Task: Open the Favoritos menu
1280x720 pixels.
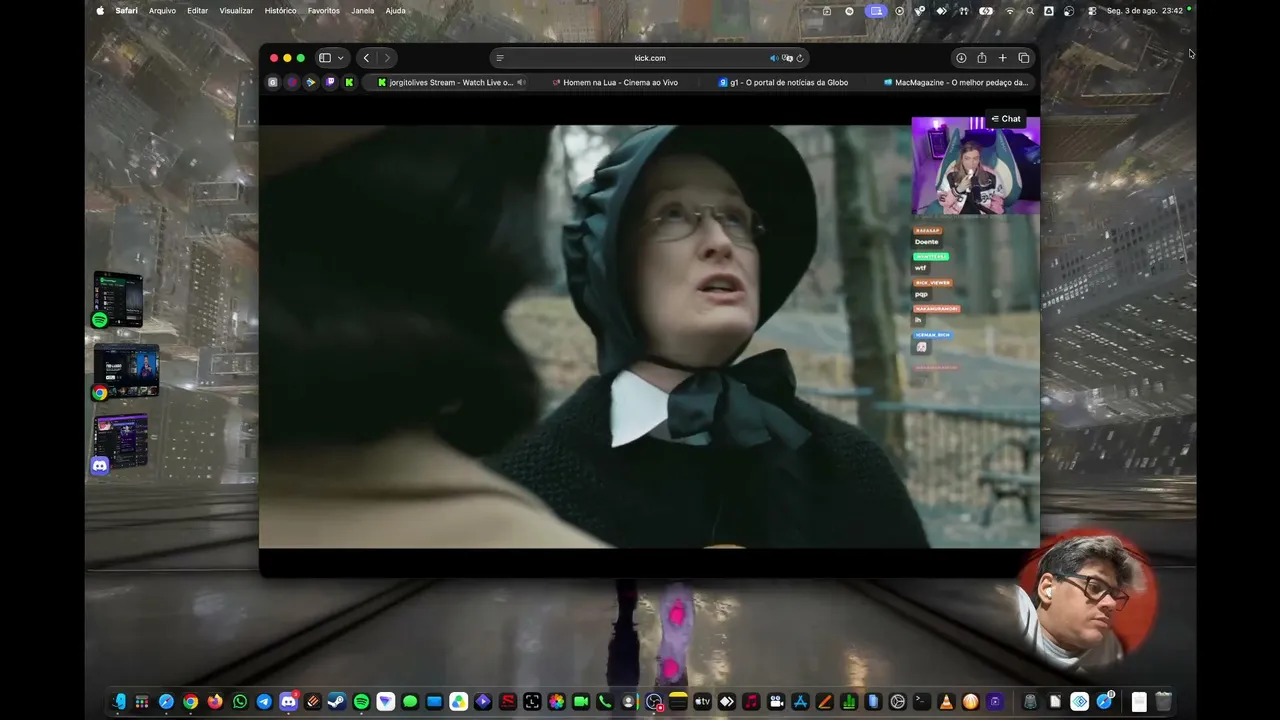Action: tap(324, 11)
